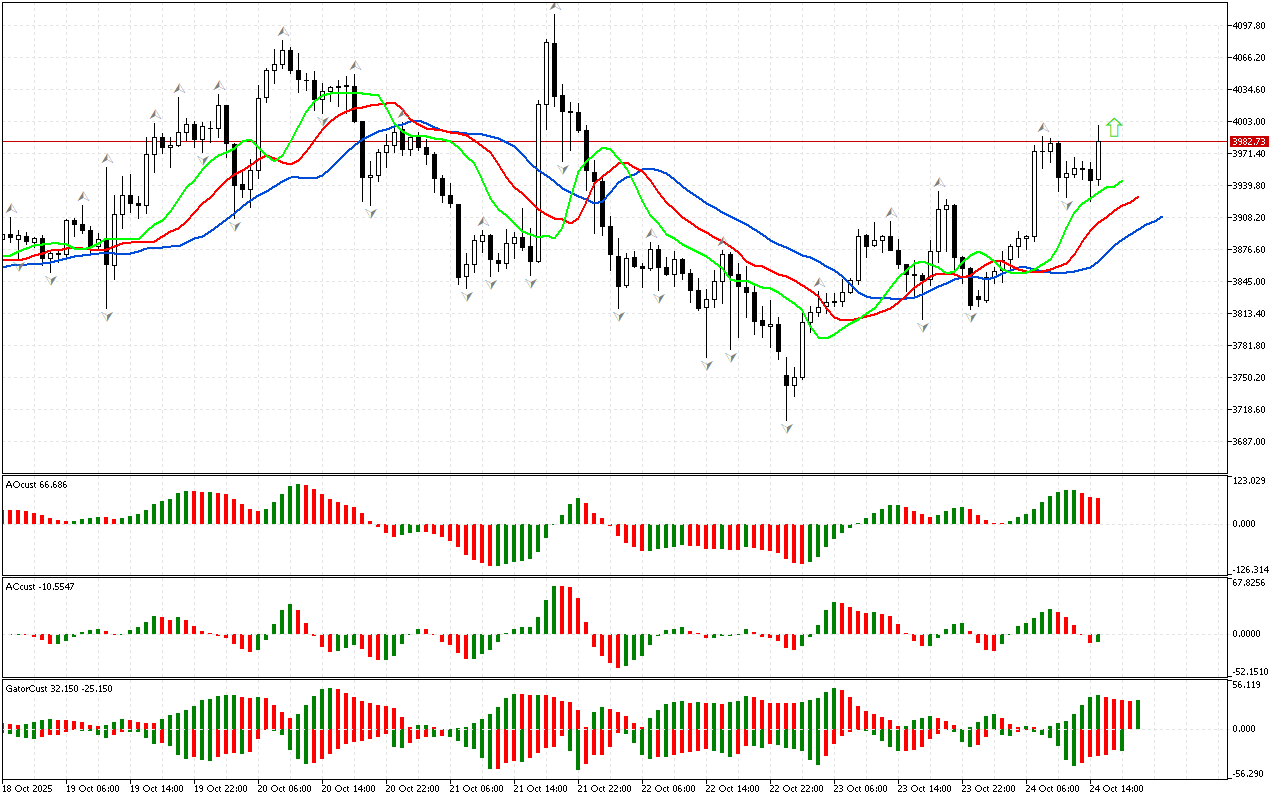
Task: Click the 3687.00 price scale label
Action: pyautogui.click(x=1250, y=442)
